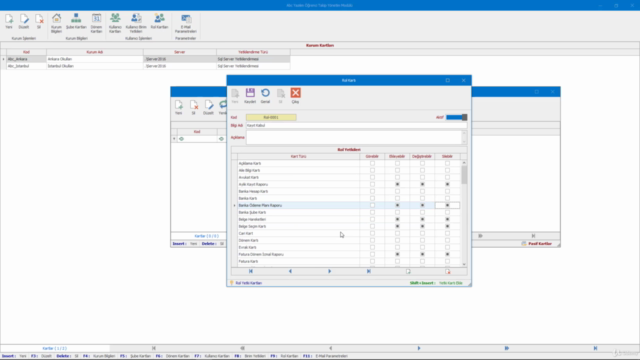This screenshot has width=640, height=360.
Task: Click Kurum Adı column header in main grid
Action: tap(95, 52)
